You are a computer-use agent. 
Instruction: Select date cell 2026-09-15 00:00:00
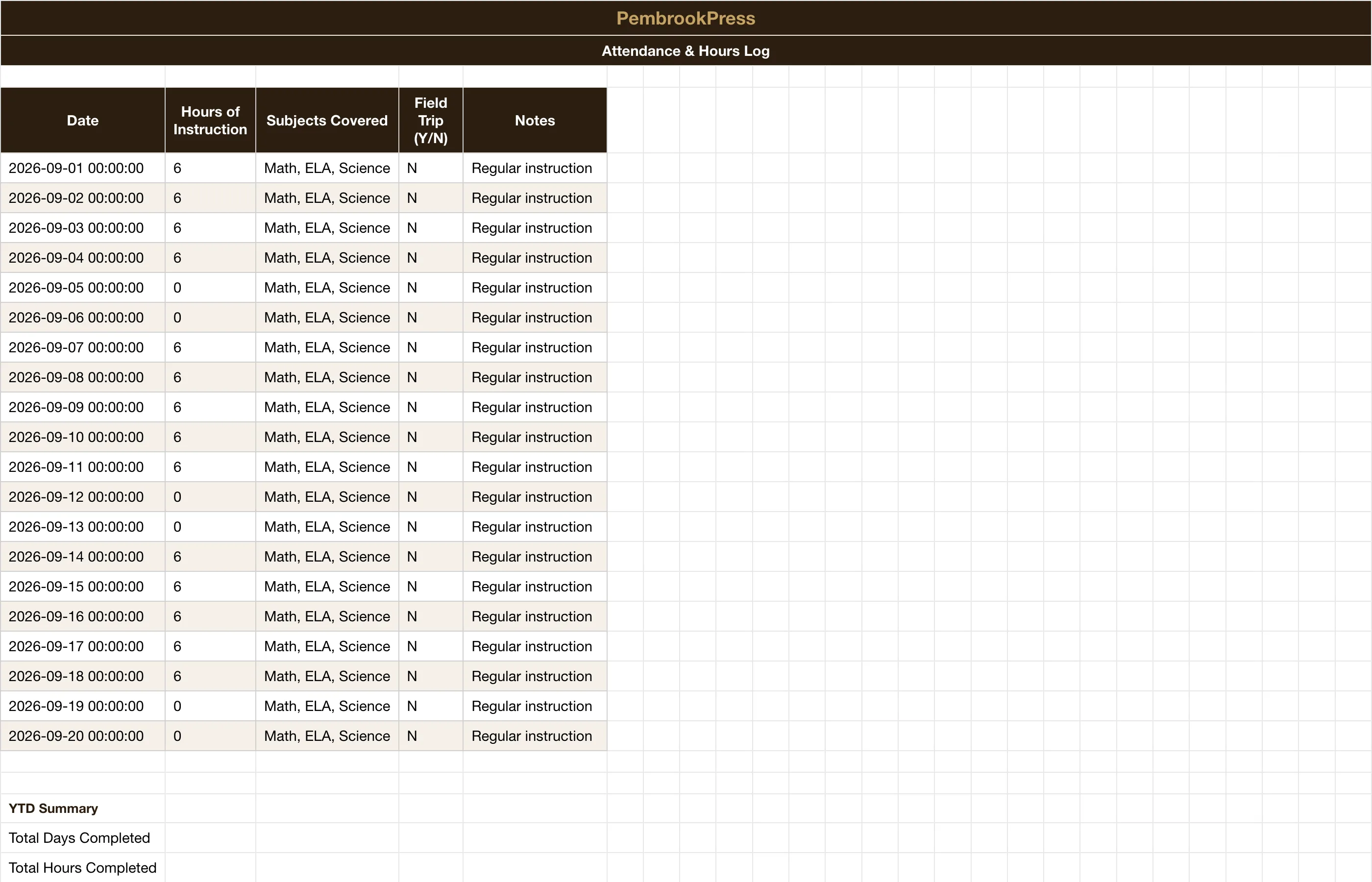point(83,587)
